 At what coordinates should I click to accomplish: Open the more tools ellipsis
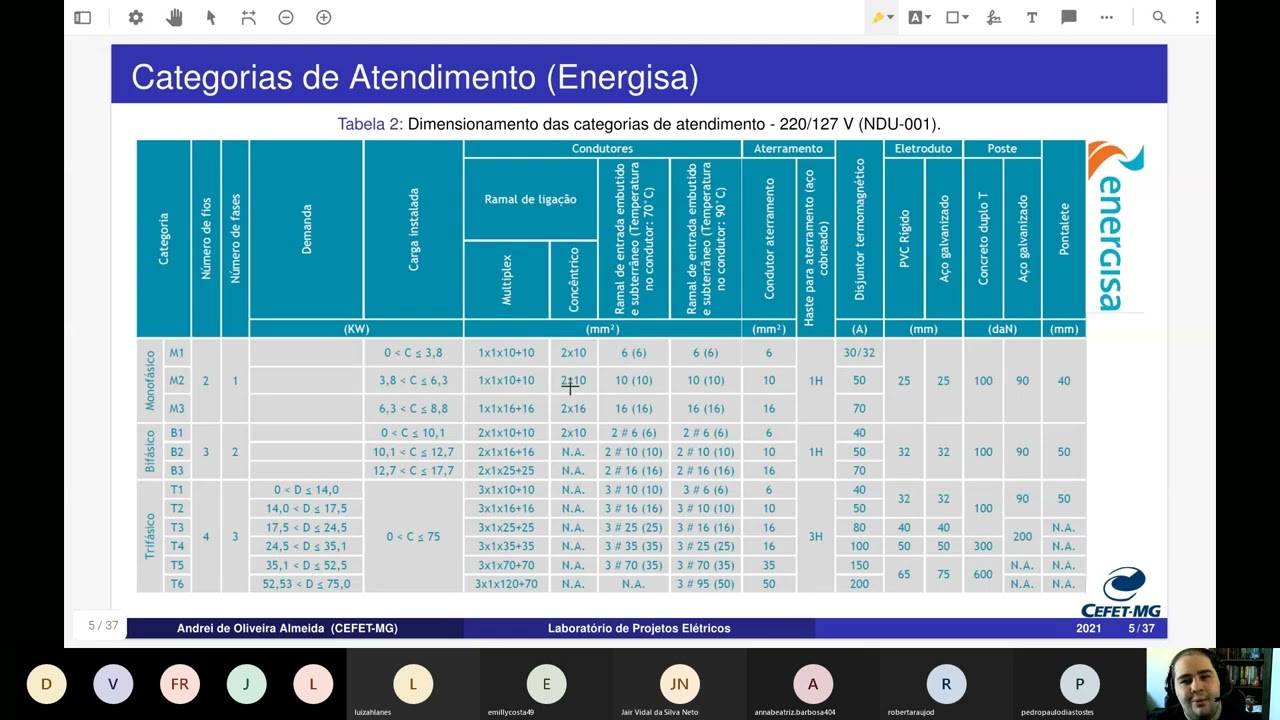click(1106, 17)
